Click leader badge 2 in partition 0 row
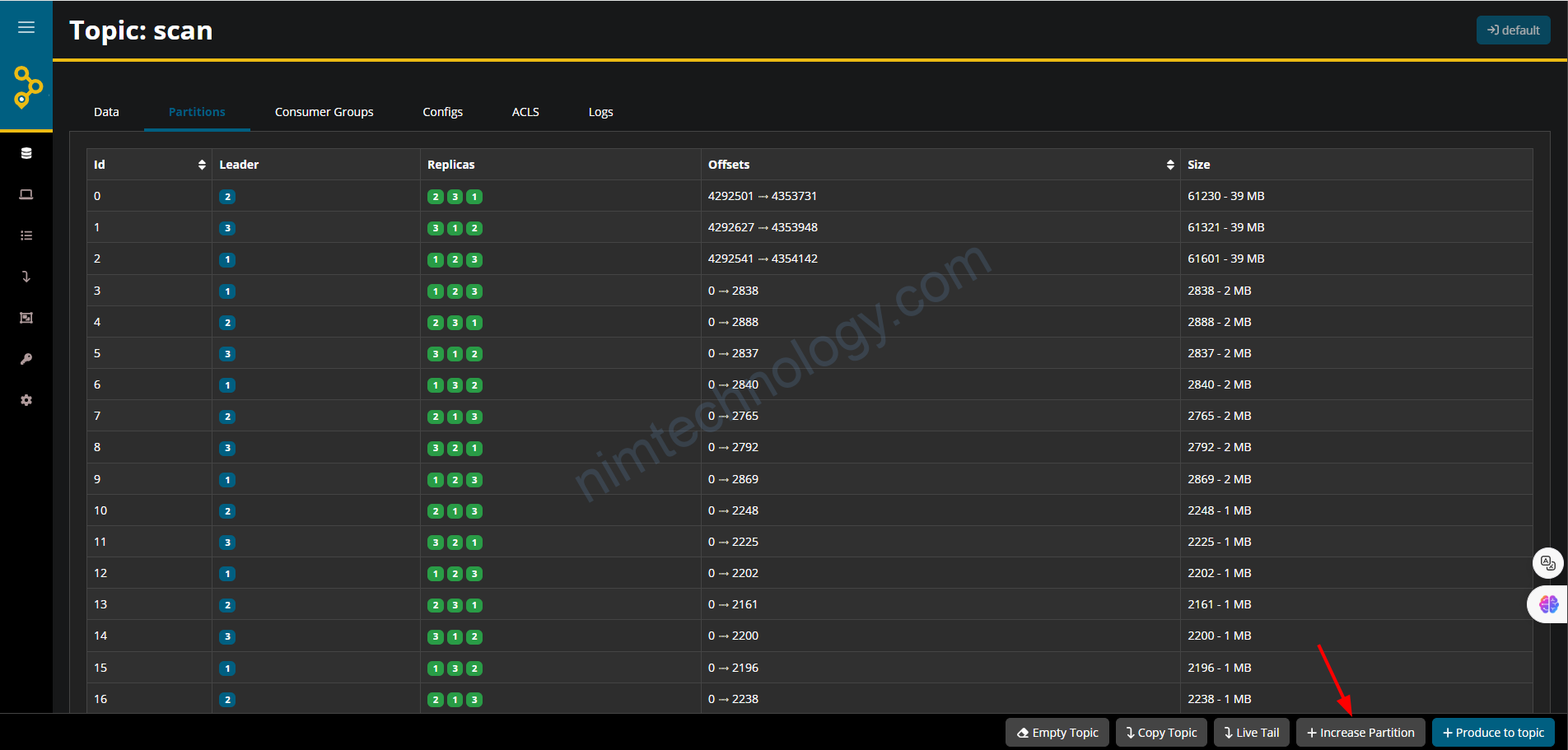Viewport: 1568px width, 750px height. click(x=227, y=197)
